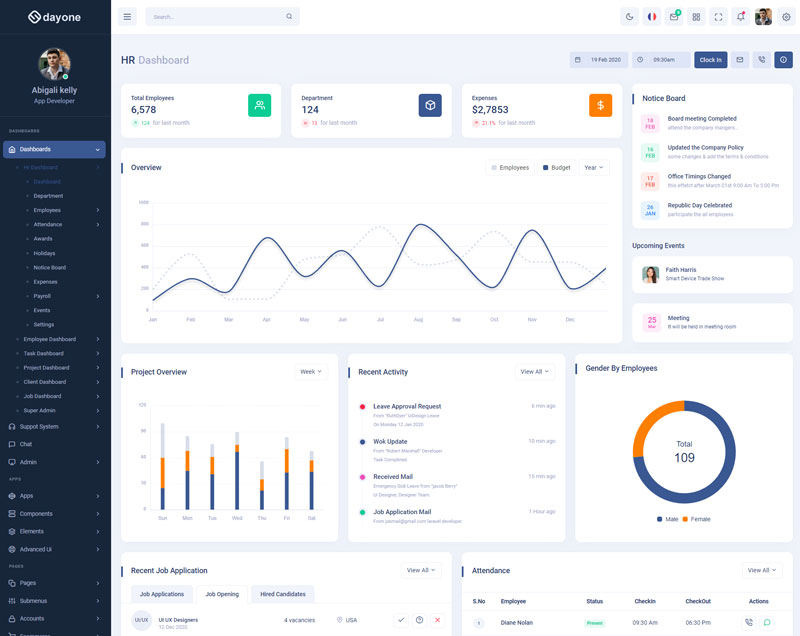800x636 pixels.
Task: Enter fullscreen mode using the header icon
Action: (719, 17)
